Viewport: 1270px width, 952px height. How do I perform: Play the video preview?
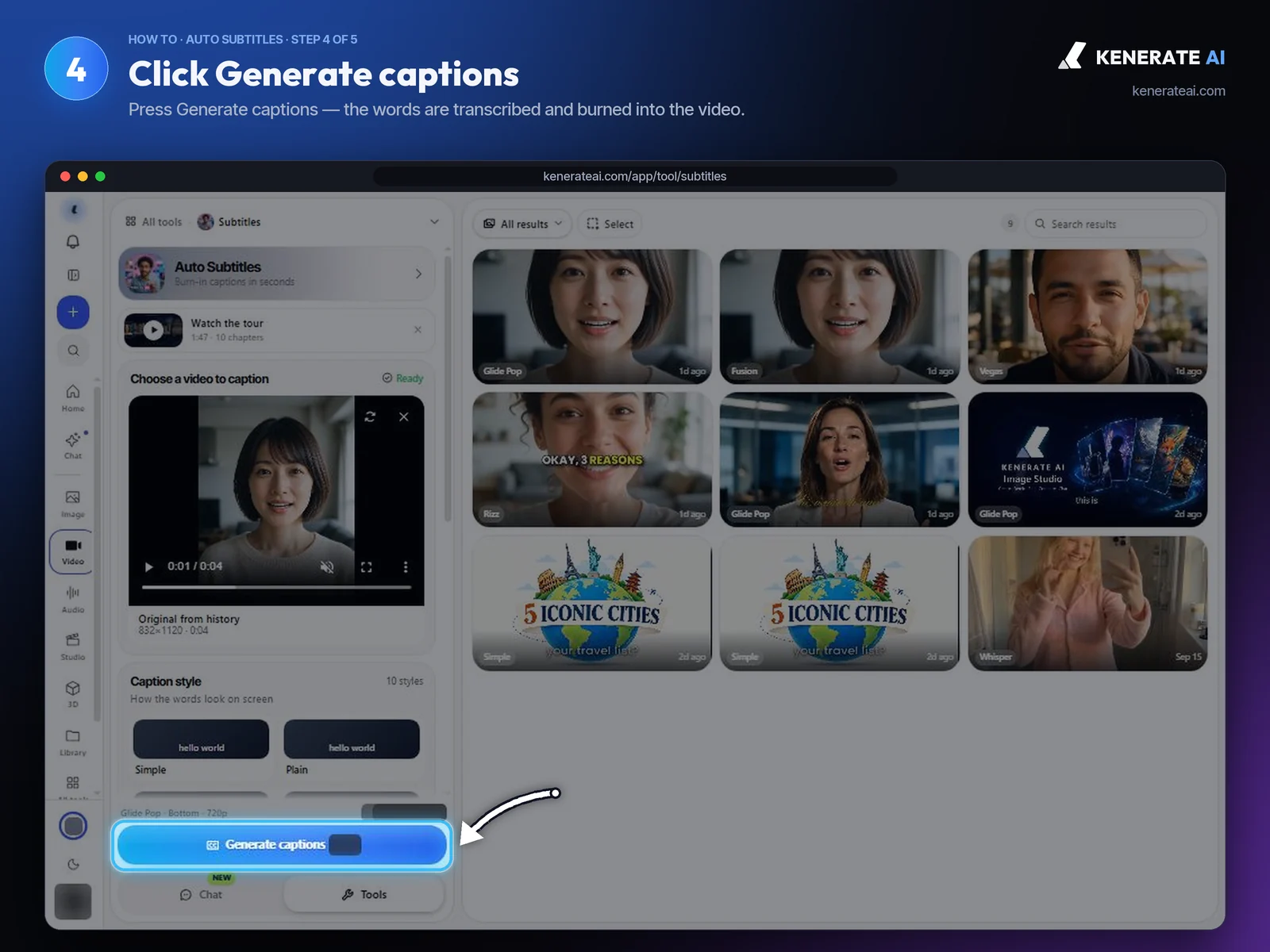pos(148,566)
